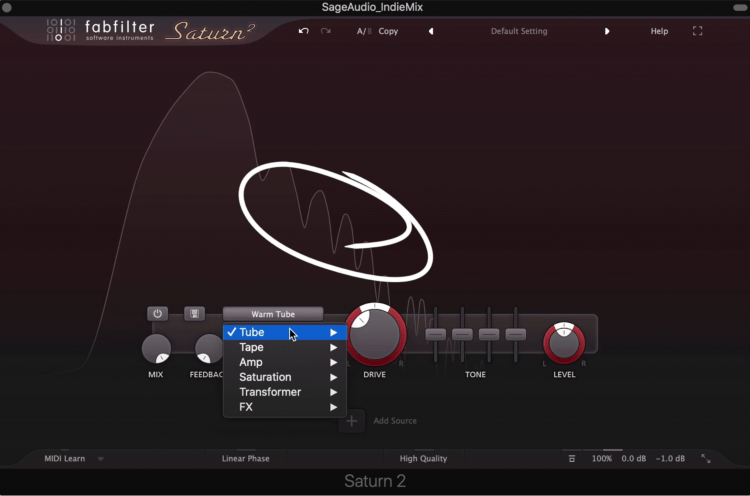Screen dimensions: 750x496
Task: Click the Add Source plus icon
Action: (x=352, y=421)
